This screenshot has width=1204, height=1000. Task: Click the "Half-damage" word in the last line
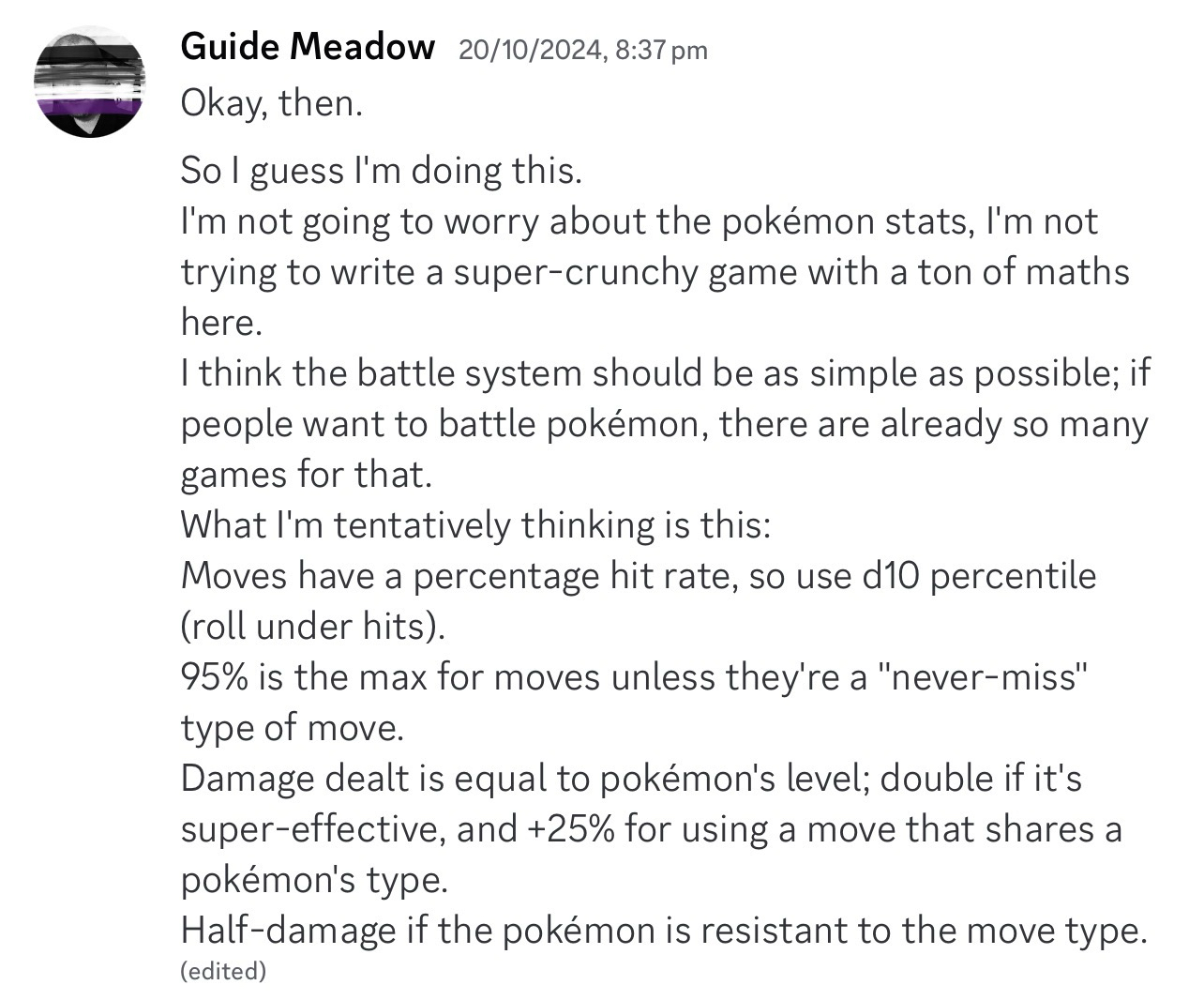(288, 931)
